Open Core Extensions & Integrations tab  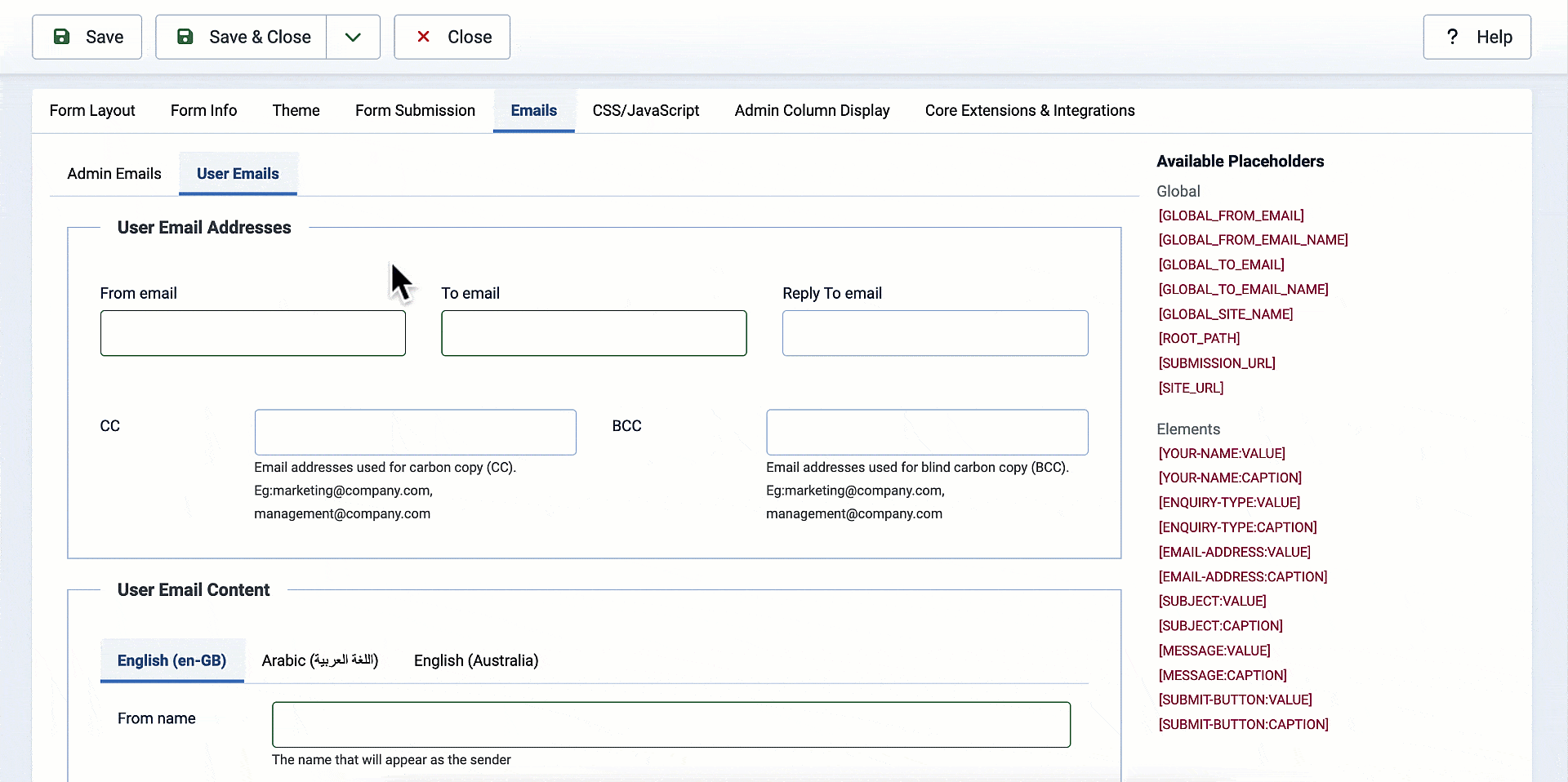[x=1030, y=110]
